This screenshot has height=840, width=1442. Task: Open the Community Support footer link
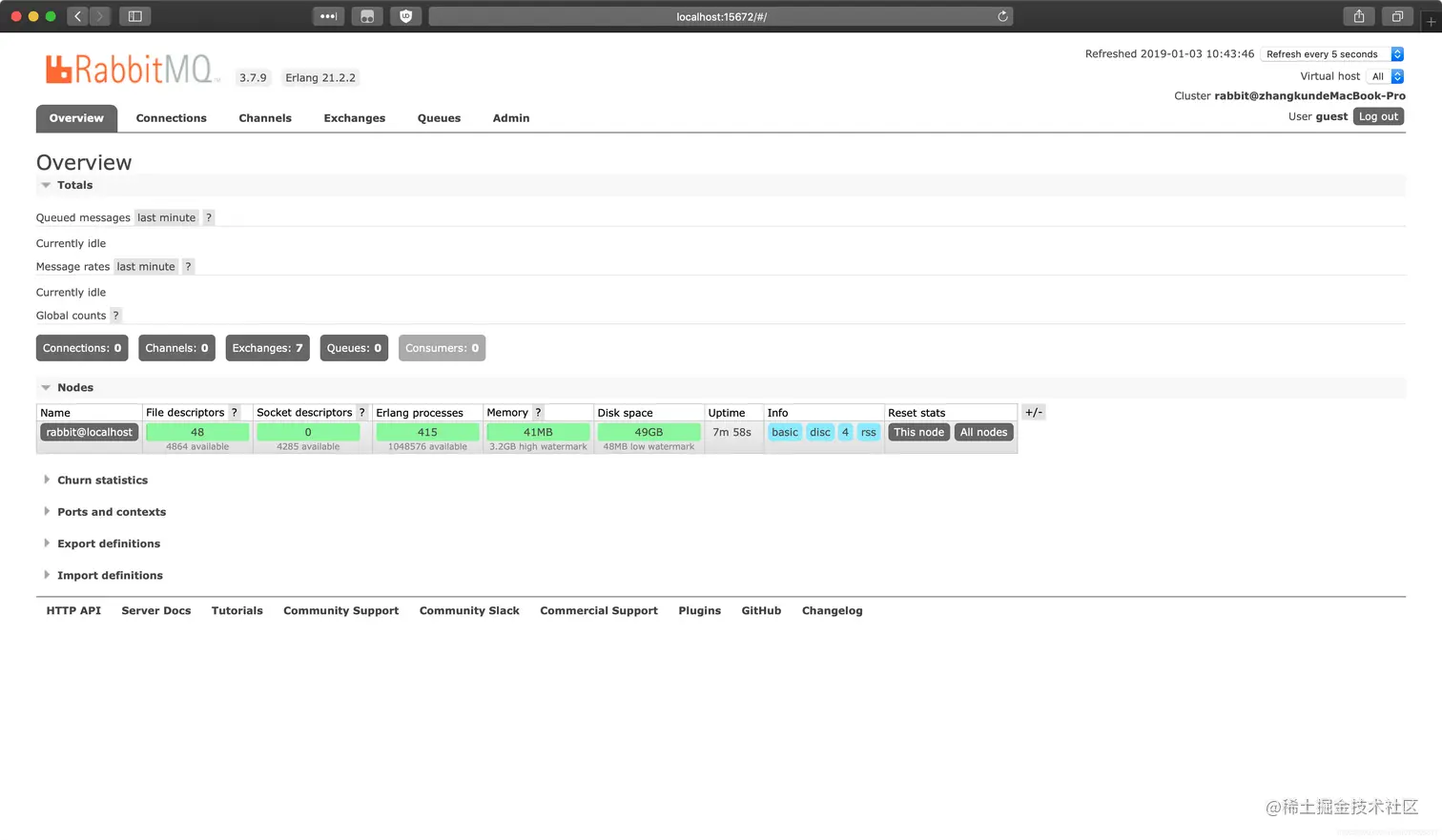tap(341, 611)
